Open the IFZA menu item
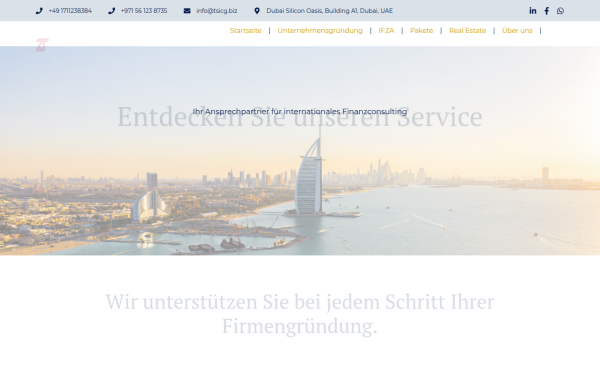 (x=386, y=31)
